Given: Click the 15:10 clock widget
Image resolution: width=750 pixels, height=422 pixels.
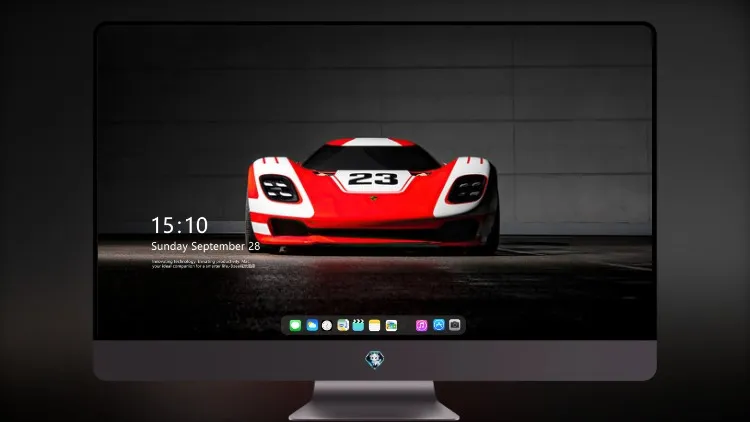Looking at the screenshot, I should click(x=179, y=225).
